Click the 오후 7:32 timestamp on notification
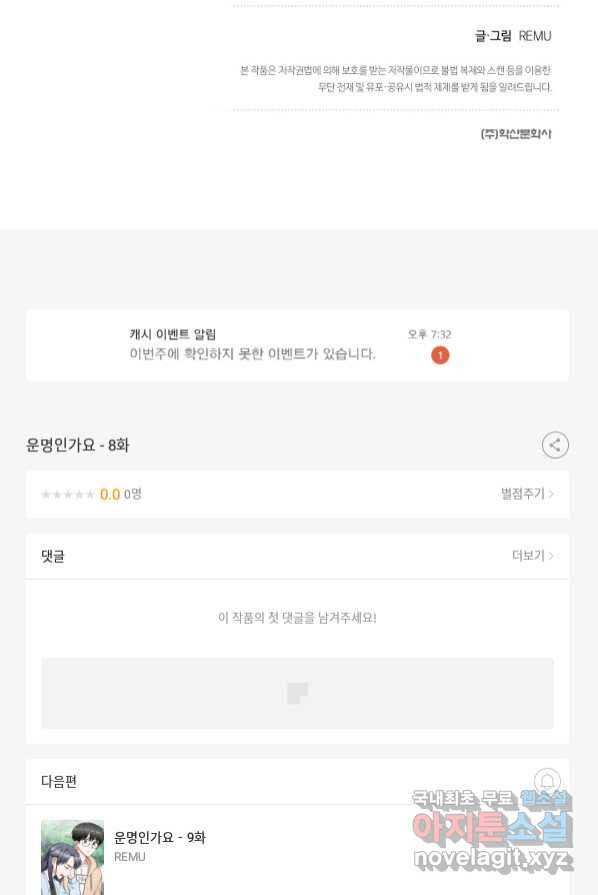 [429, 334]
